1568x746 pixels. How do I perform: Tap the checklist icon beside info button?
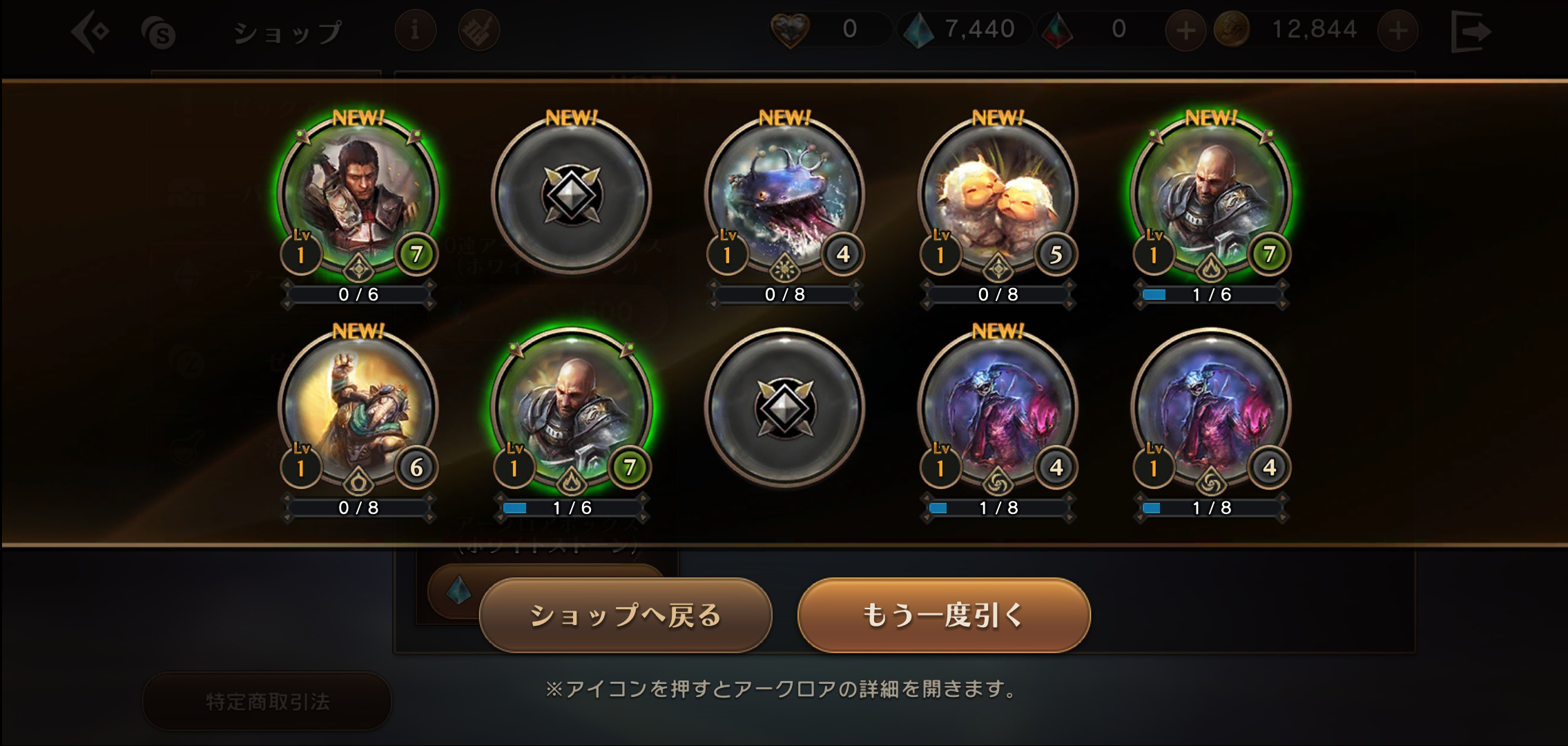[x=479, y=30]
